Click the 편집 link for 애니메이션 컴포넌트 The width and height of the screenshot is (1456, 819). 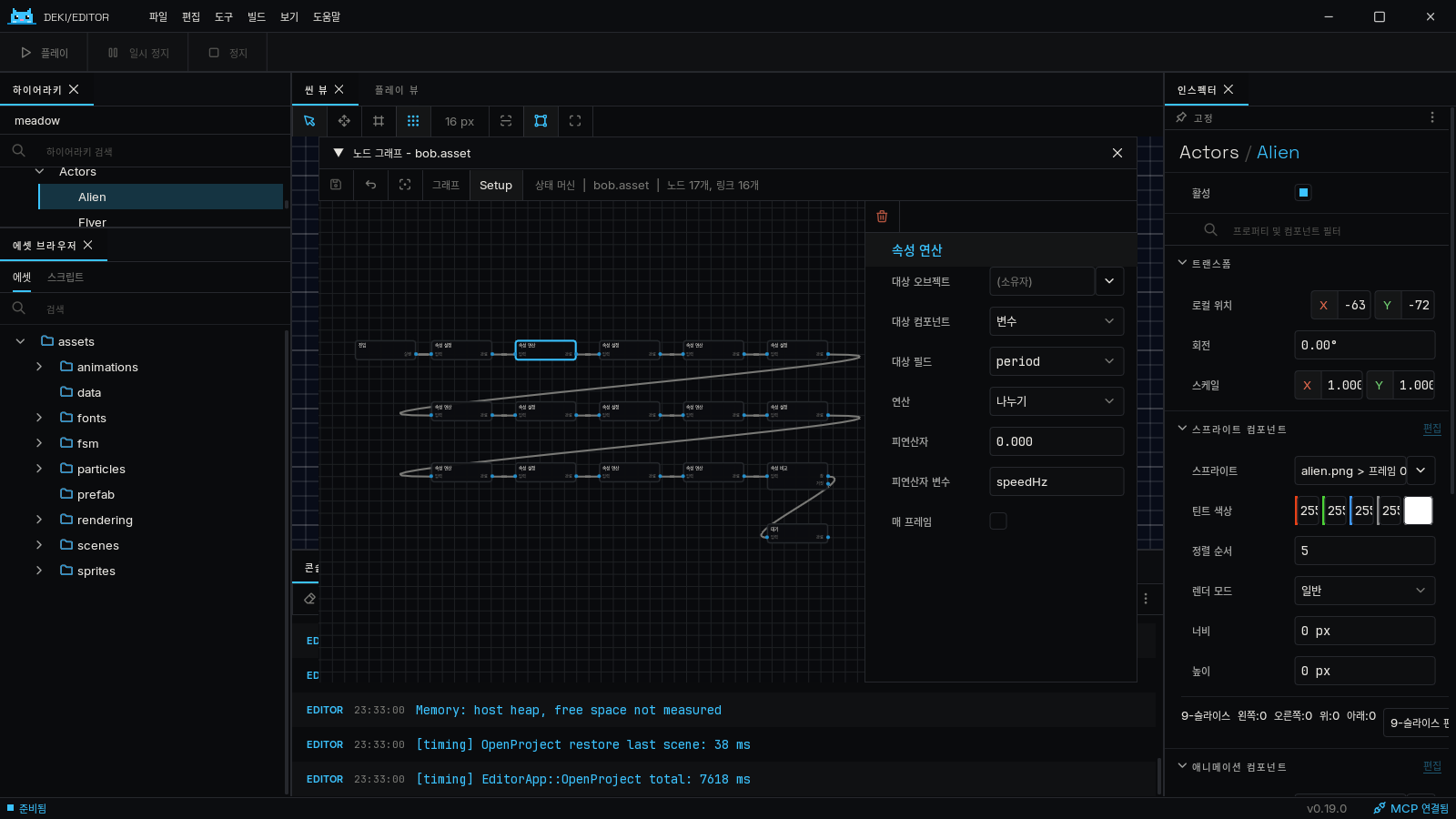[x=1432, y=766]
